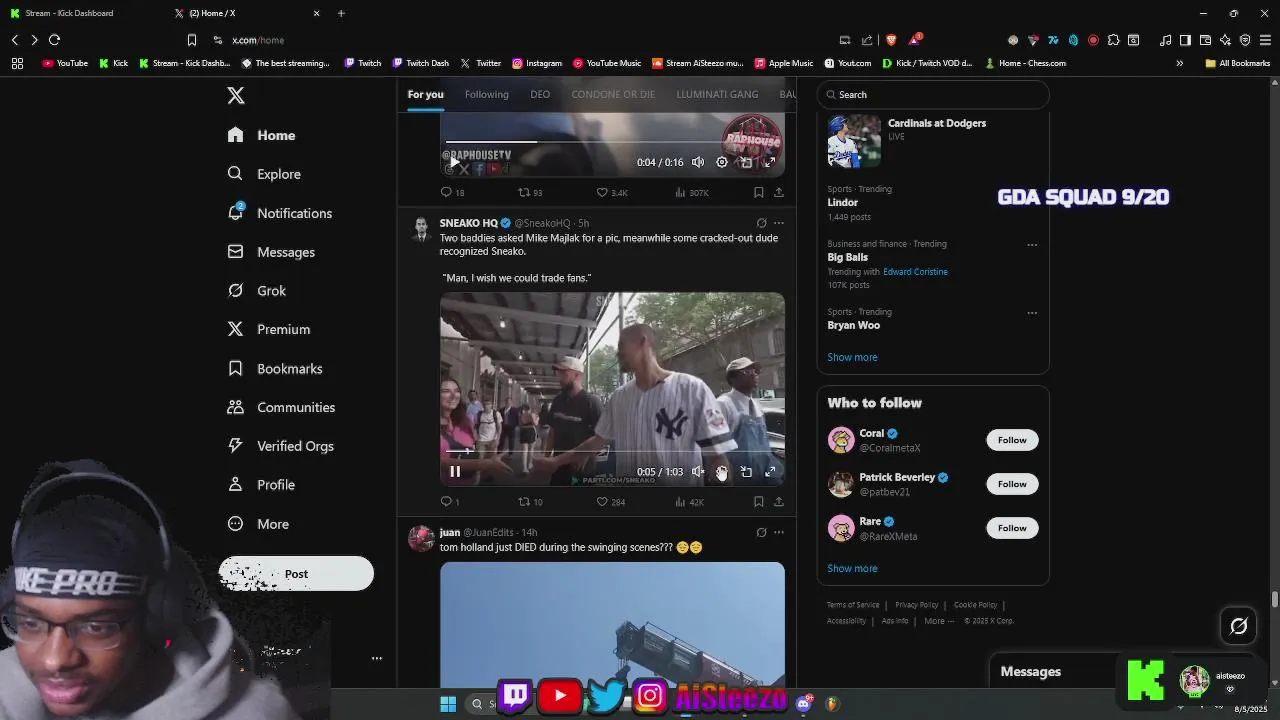The height and width of the screenshot is (720, 1280).
Task: Bookmark the RapHouseTV video post
Action: click(758, 192)
